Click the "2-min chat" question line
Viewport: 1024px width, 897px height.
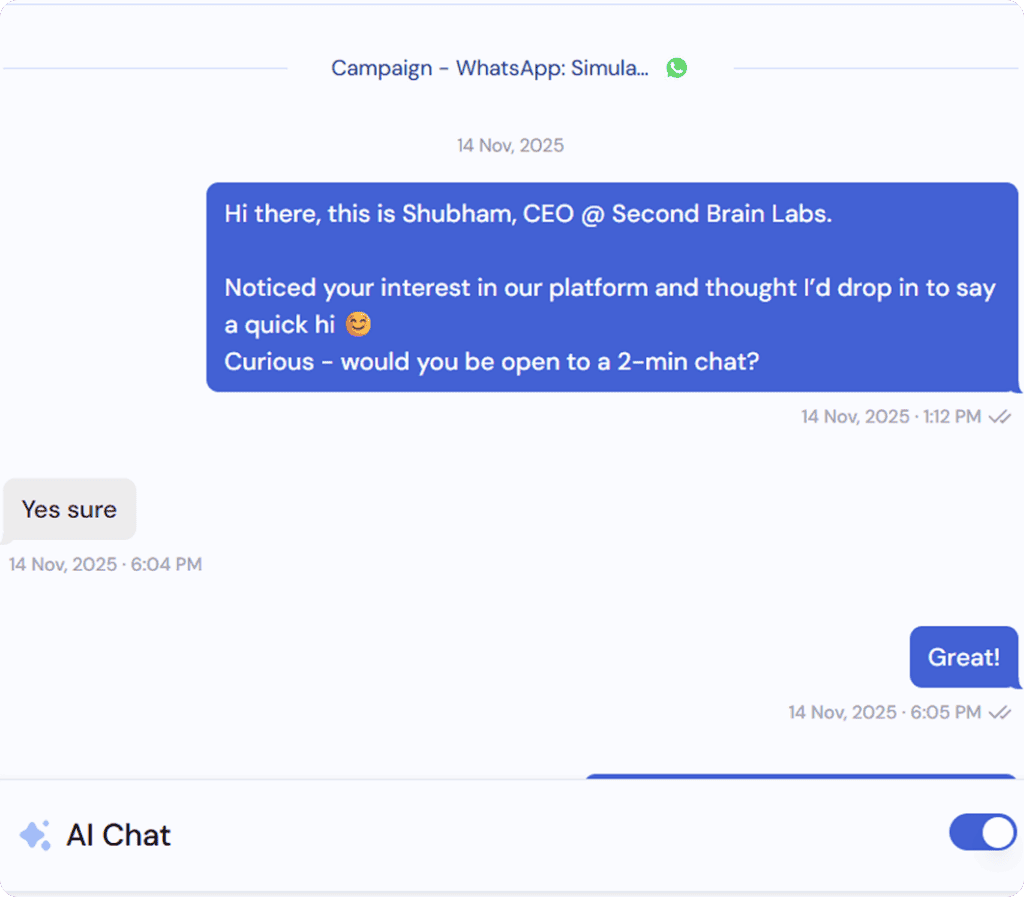tap(491, 361)
